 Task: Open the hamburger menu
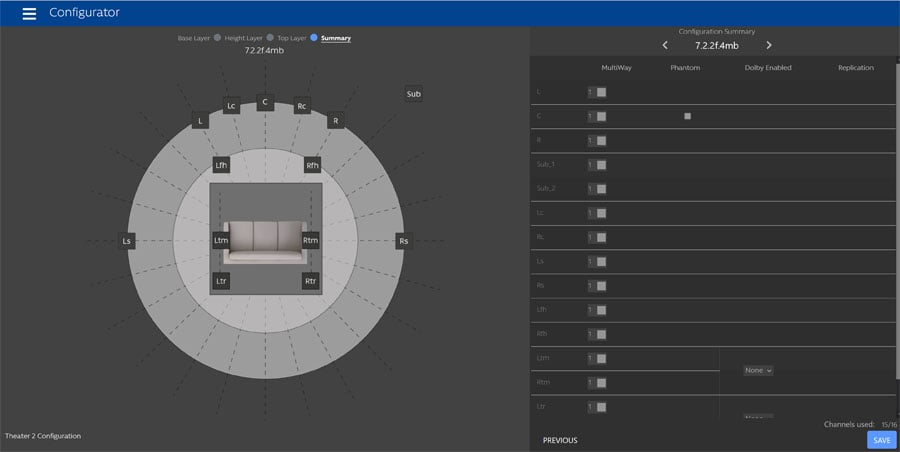pos(29,14)
